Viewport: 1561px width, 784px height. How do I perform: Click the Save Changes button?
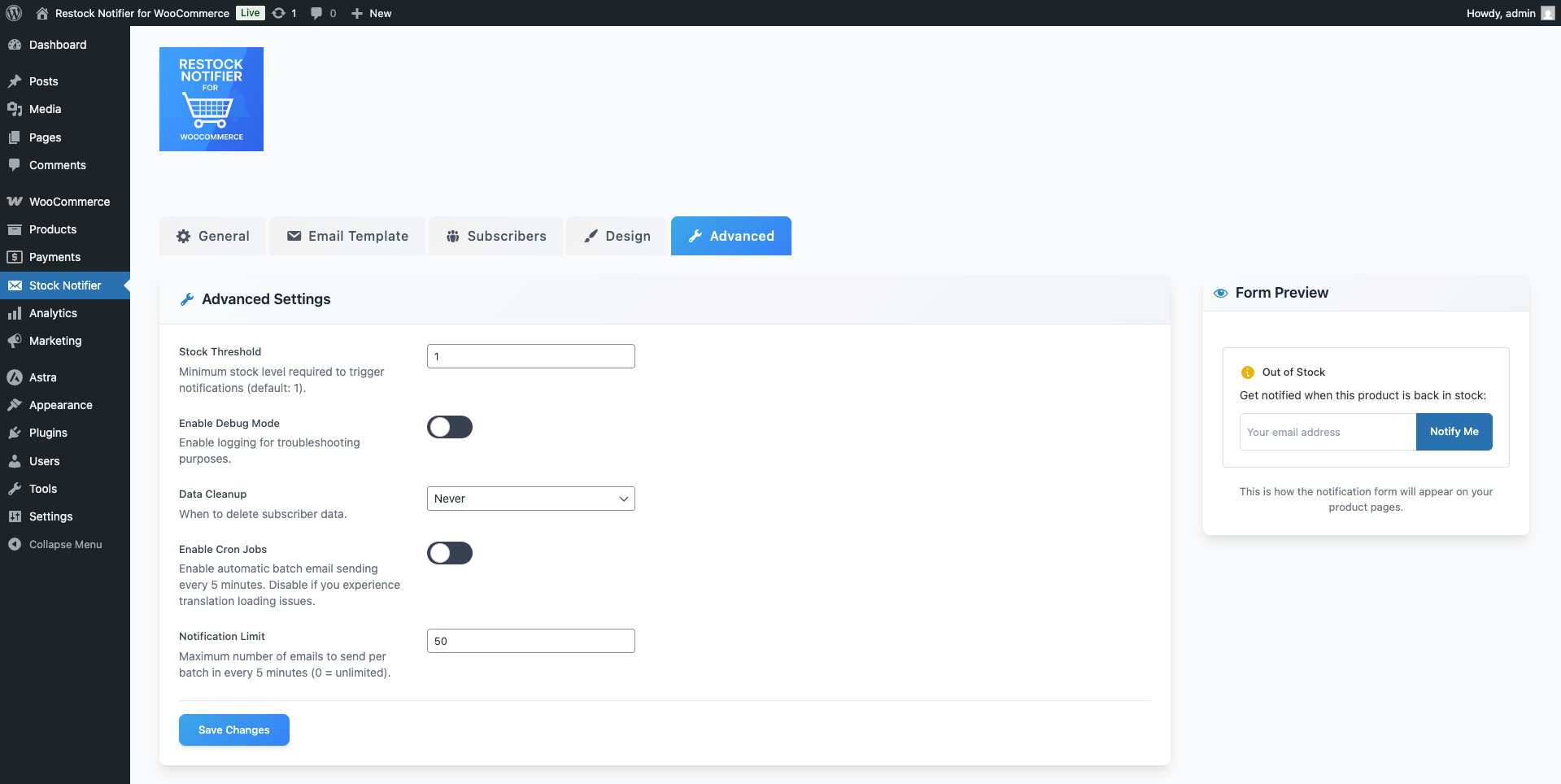(233, 730)
